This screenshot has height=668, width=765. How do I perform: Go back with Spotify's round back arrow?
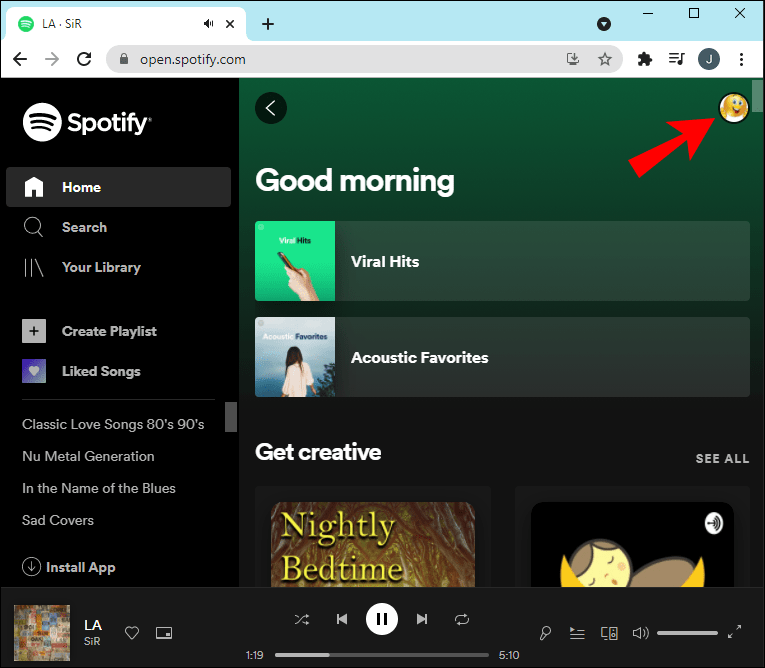click(271, 108)
